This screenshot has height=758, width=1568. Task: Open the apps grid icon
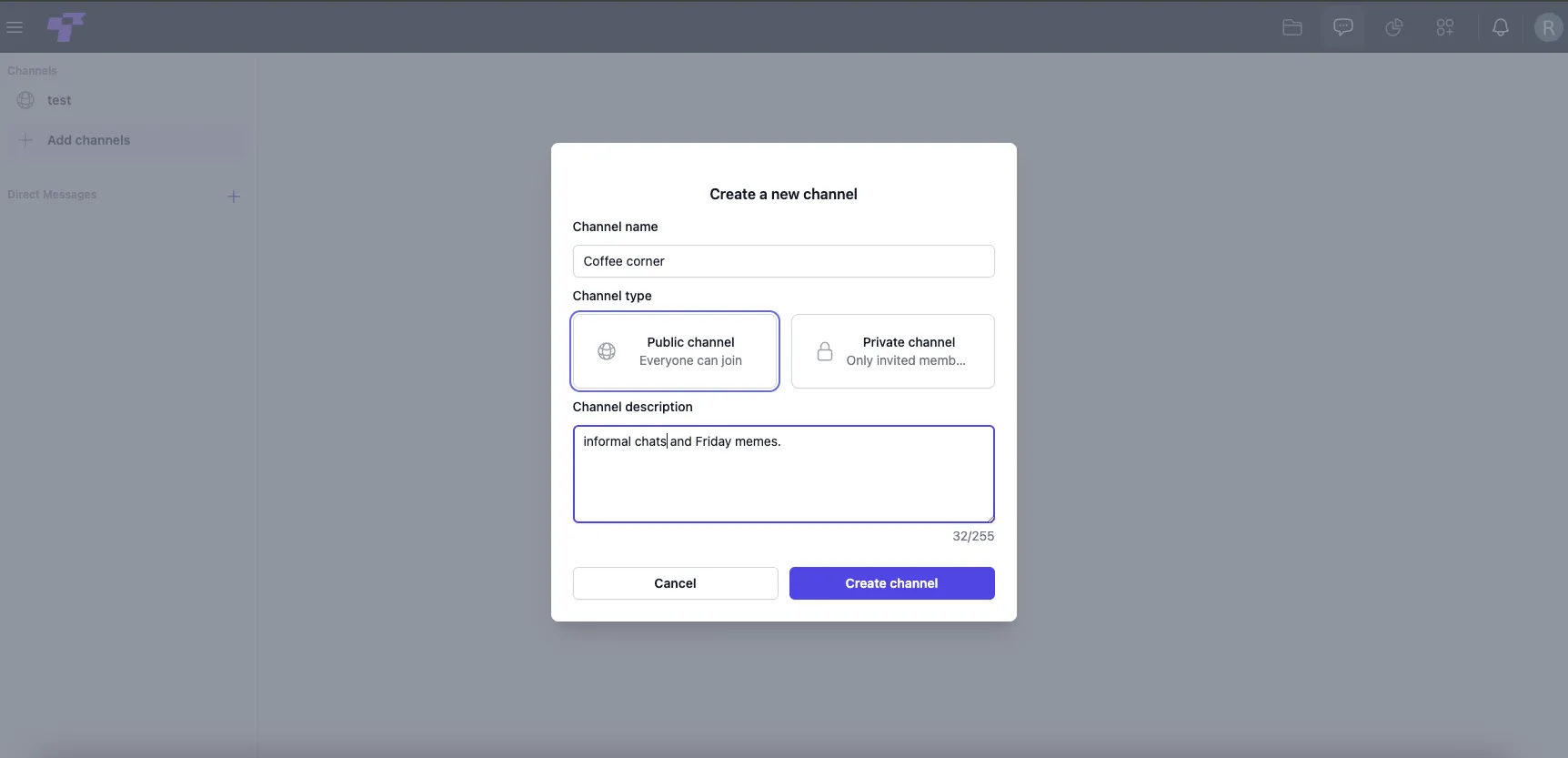coord(1445,27)
